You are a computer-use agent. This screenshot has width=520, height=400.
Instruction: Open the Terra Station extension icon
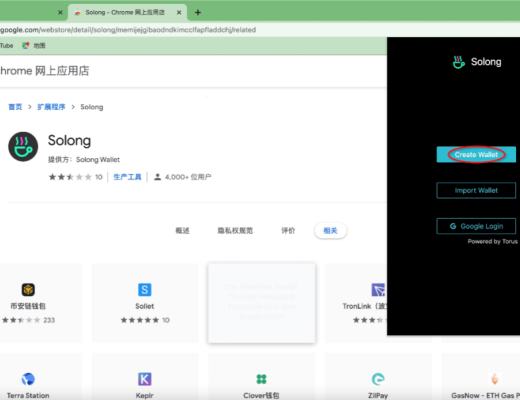28,379
